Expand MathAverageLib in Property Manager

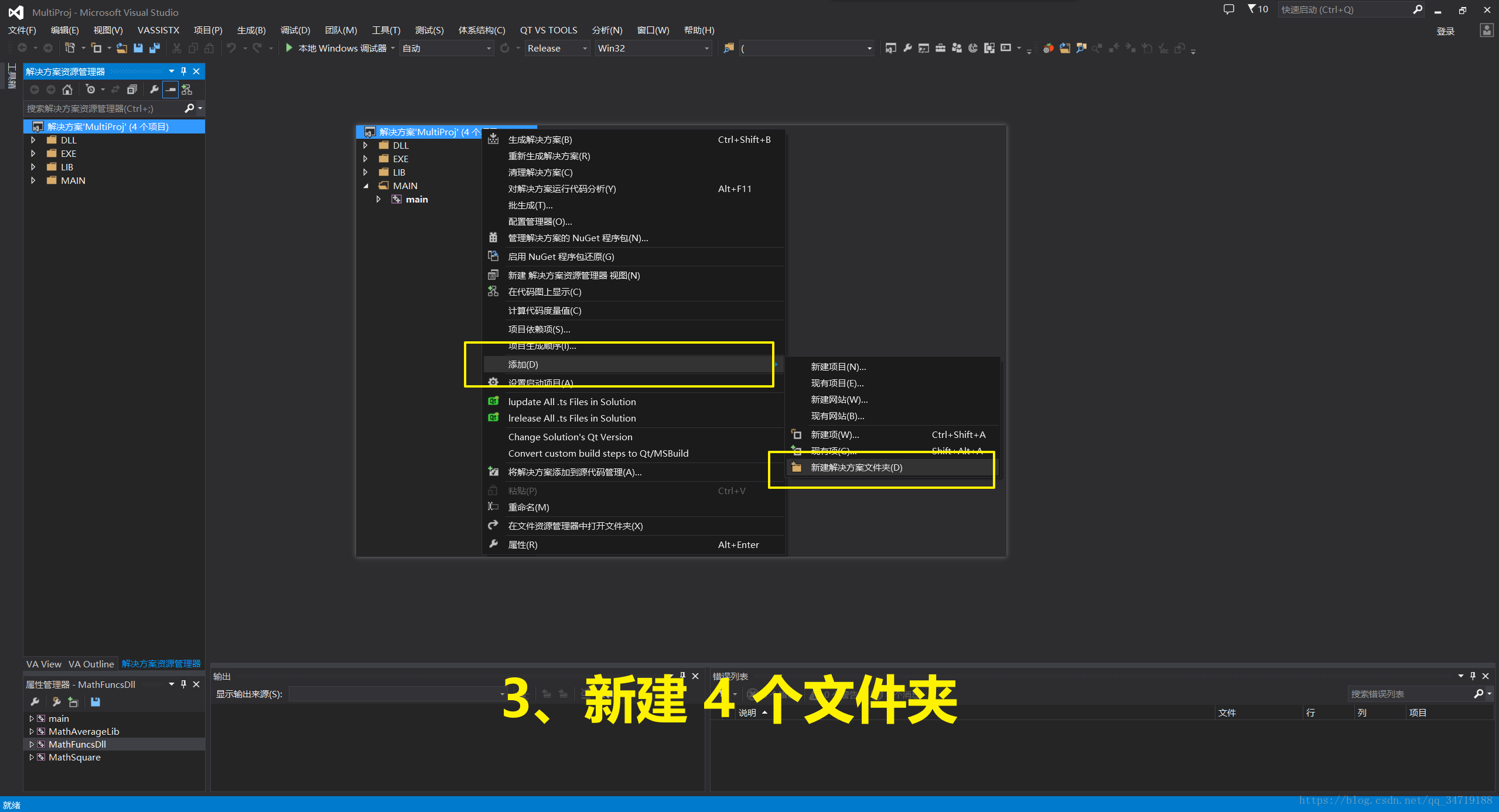[x=31, y=731]
